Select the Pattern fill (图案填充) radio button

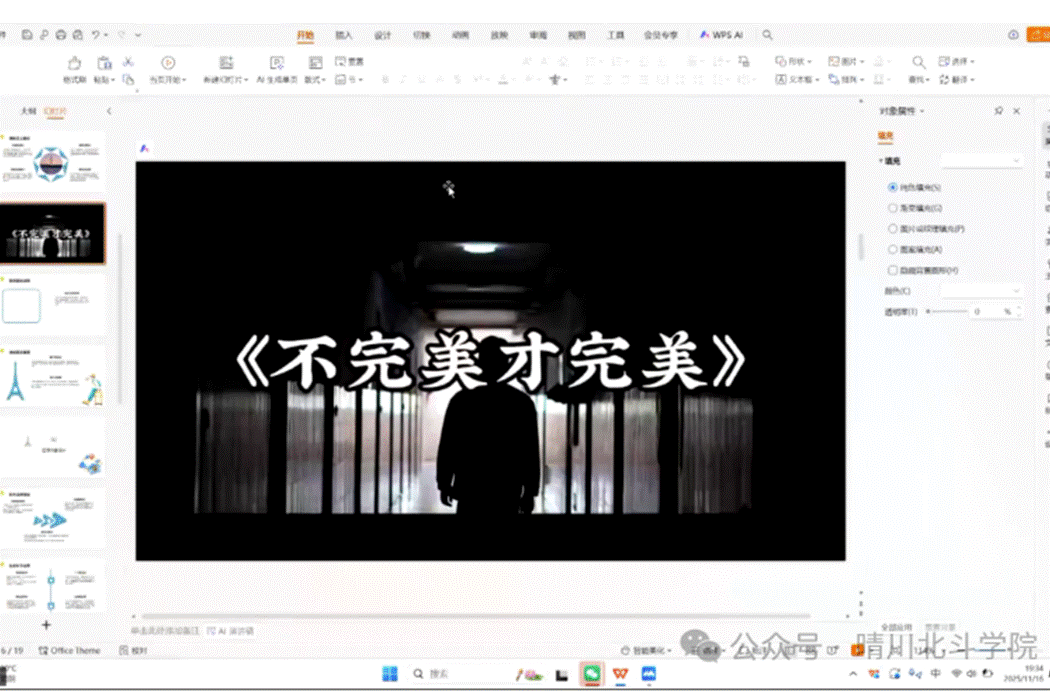(x=893, y=249)
